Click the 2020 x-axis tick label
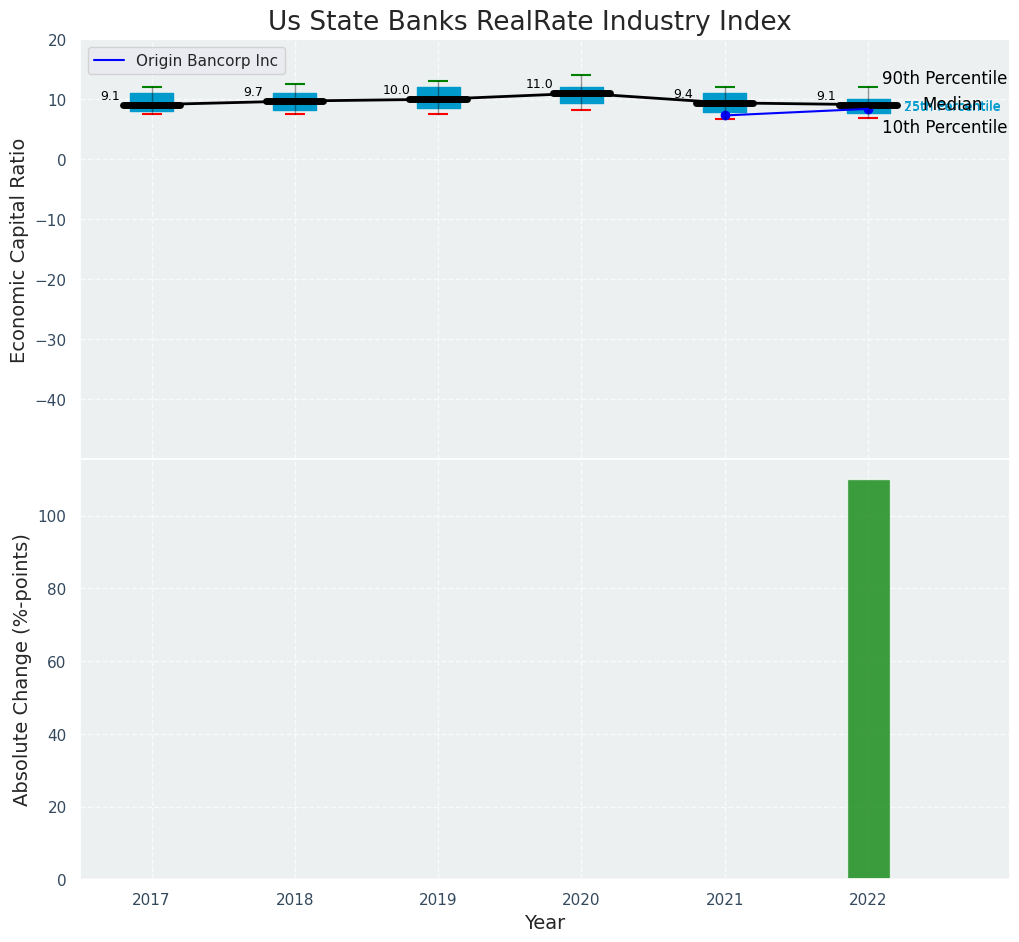1019x942 pixels. tap(581, 900)
